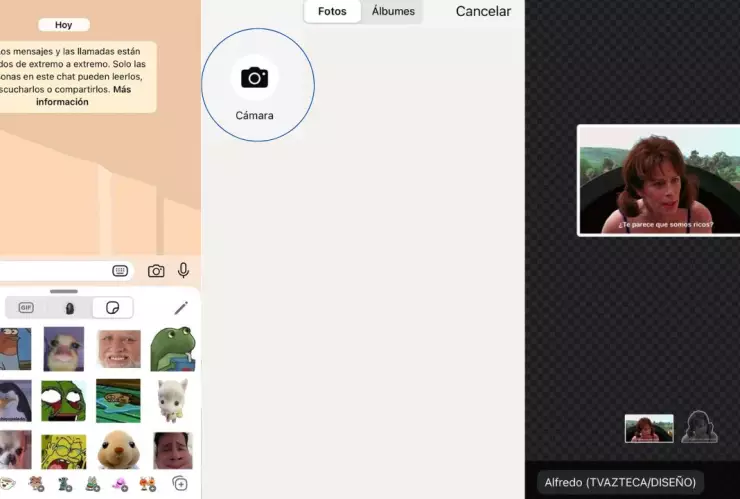
Task: Click the Hoy date label
Action: [x=64, y=25]
